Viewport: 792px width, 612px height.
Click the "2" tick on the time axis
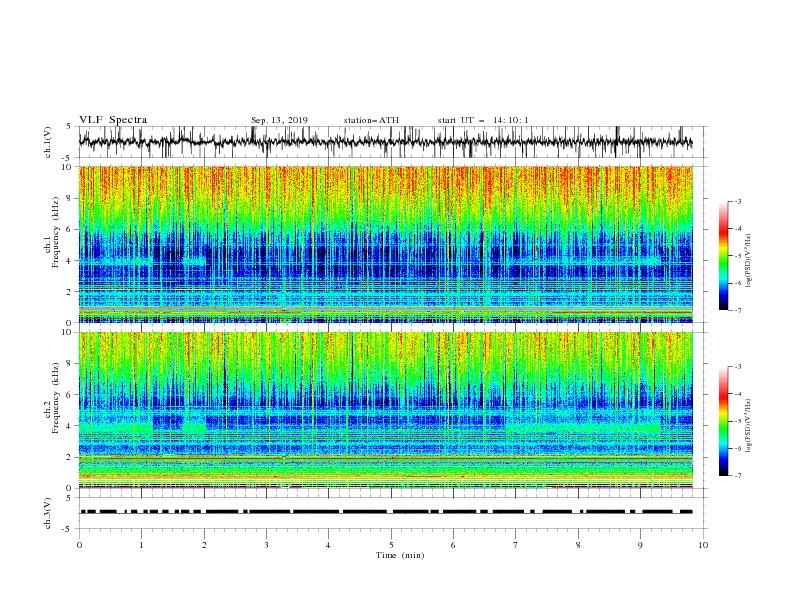tap(204, 545)
